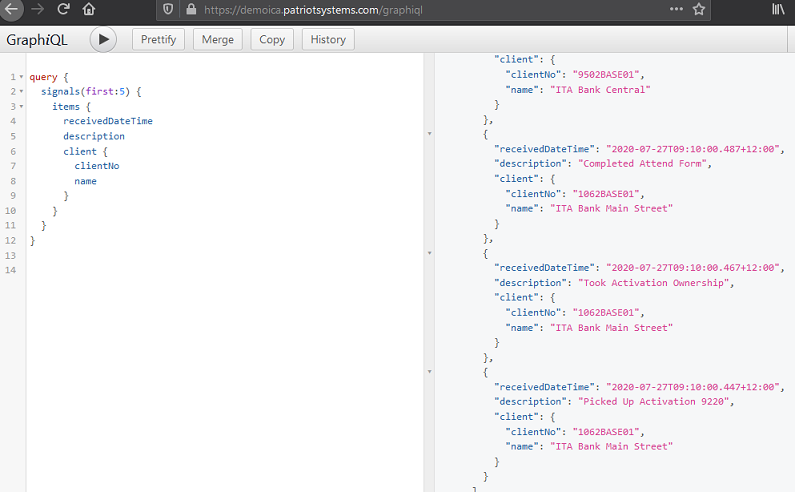Run the query with Execute play button
This screenshot has width=795, height=492.
point(103,39)
